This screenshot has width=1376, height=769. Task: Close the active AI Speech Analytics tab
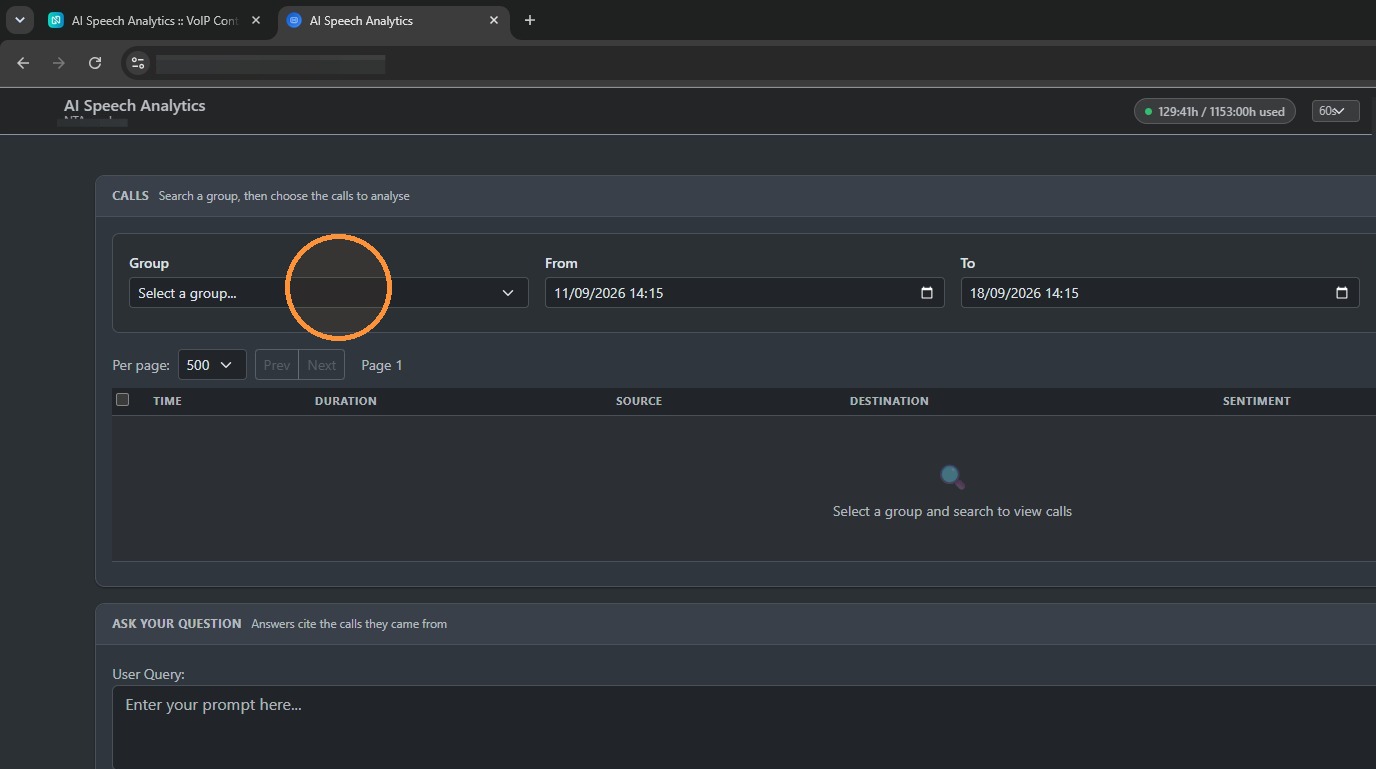click(x=494, y=20)
